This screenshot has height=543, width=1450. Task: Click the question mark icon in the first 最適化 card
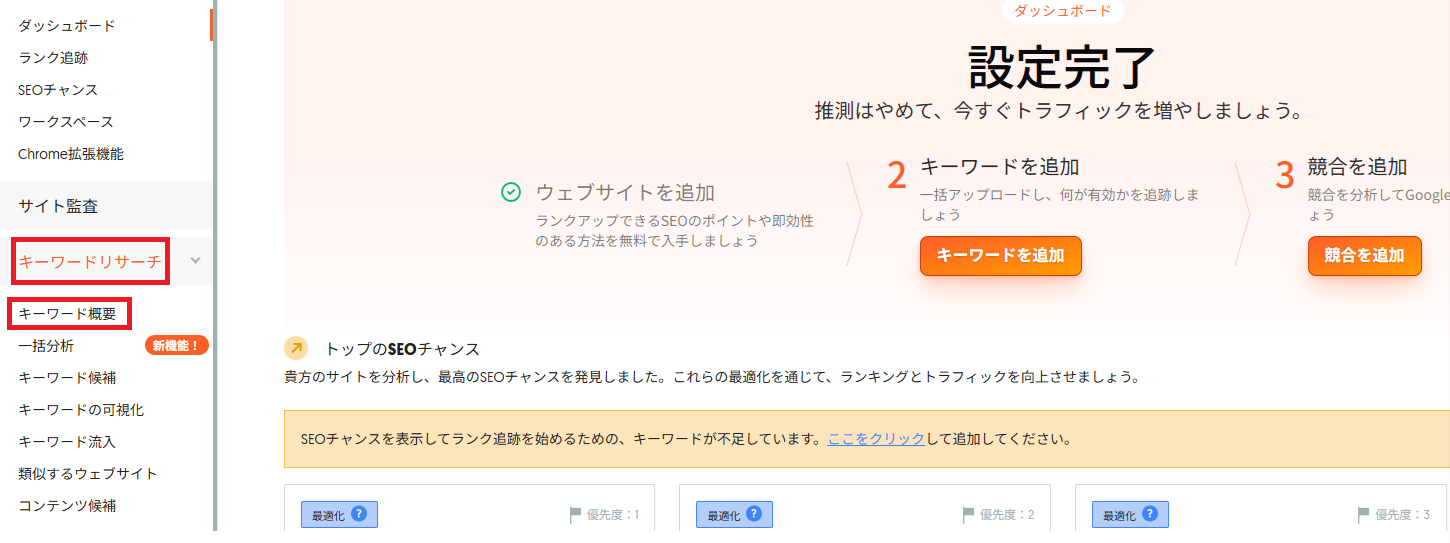pos(359,514)
